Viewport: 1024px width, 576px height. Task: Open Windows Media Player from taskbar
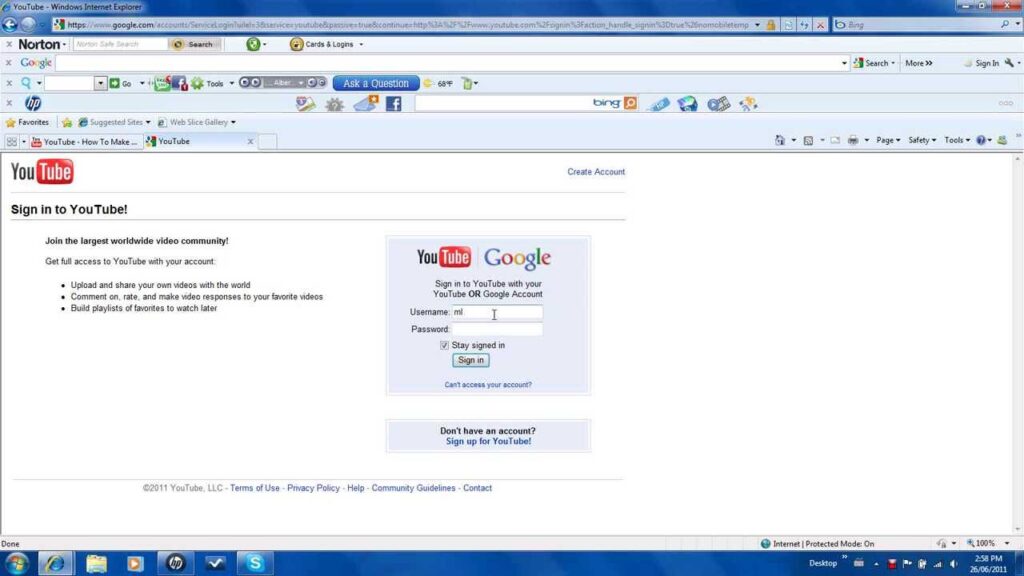click(135, 564)
